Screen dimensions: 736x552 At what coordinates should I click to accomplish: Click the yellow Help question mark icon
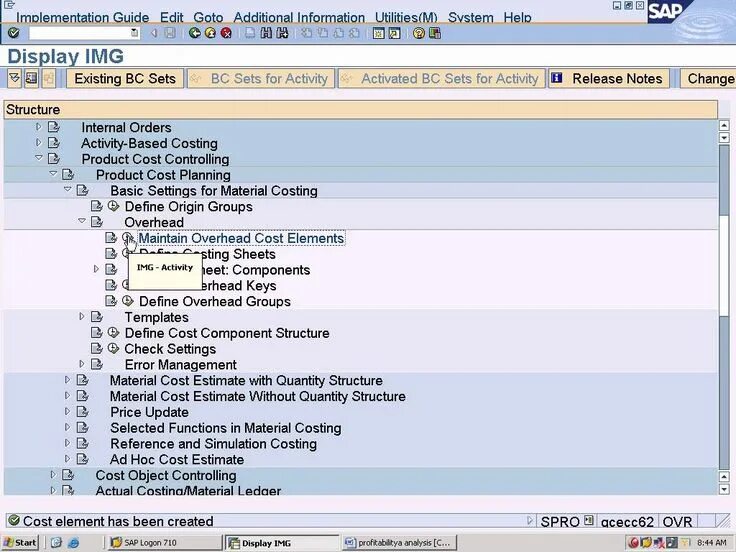pos(419,33)
